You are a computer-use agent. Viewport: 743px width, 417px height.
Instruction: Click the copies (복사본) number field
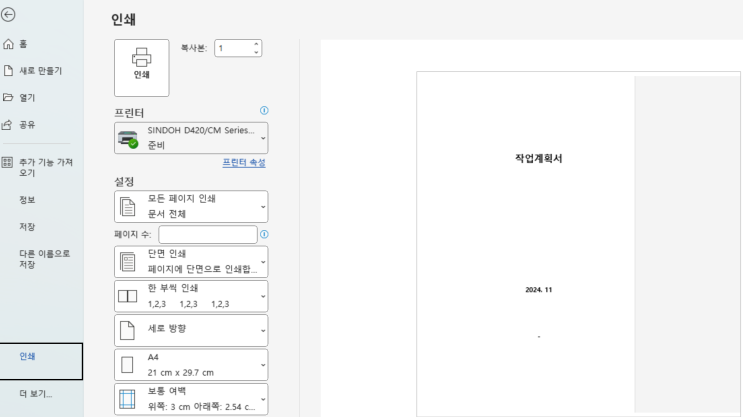coord(233,48)
